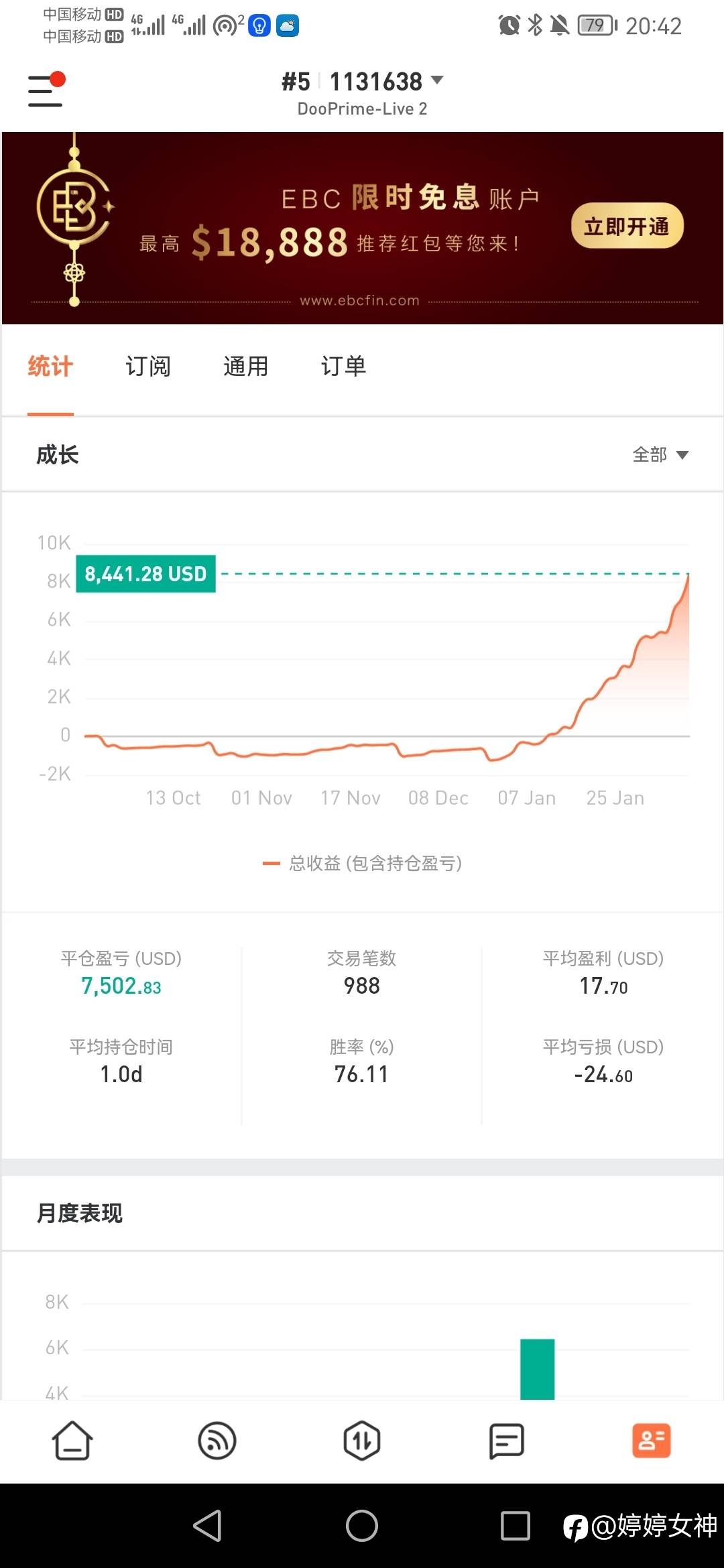Screen dimensions: 724x1568
Task: Expand the account 1131638 dropdown arrow
Action: click(x=437, y=80)
